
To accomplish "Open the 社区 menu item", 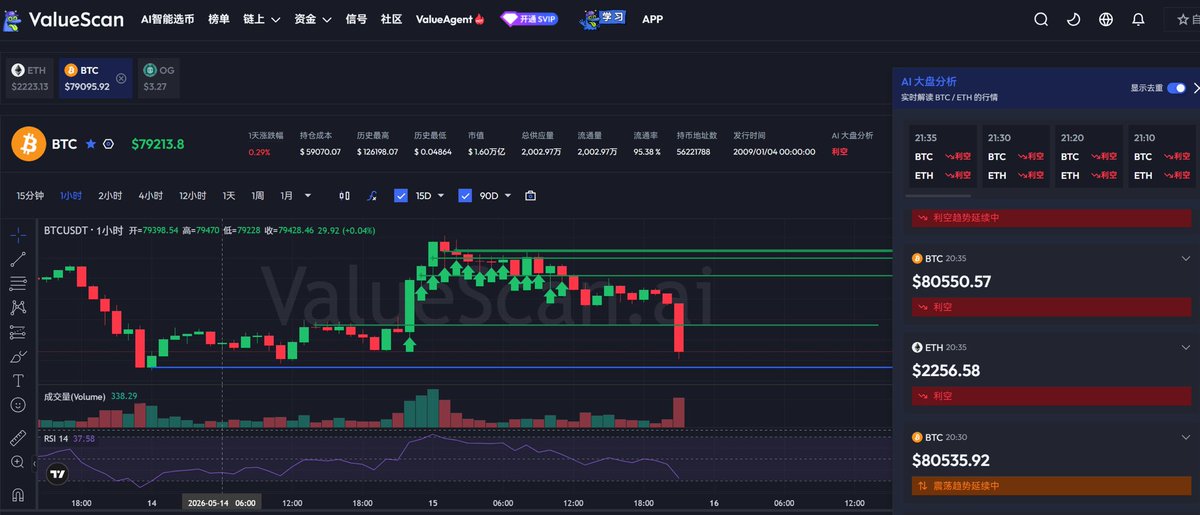I will [391, 19].
